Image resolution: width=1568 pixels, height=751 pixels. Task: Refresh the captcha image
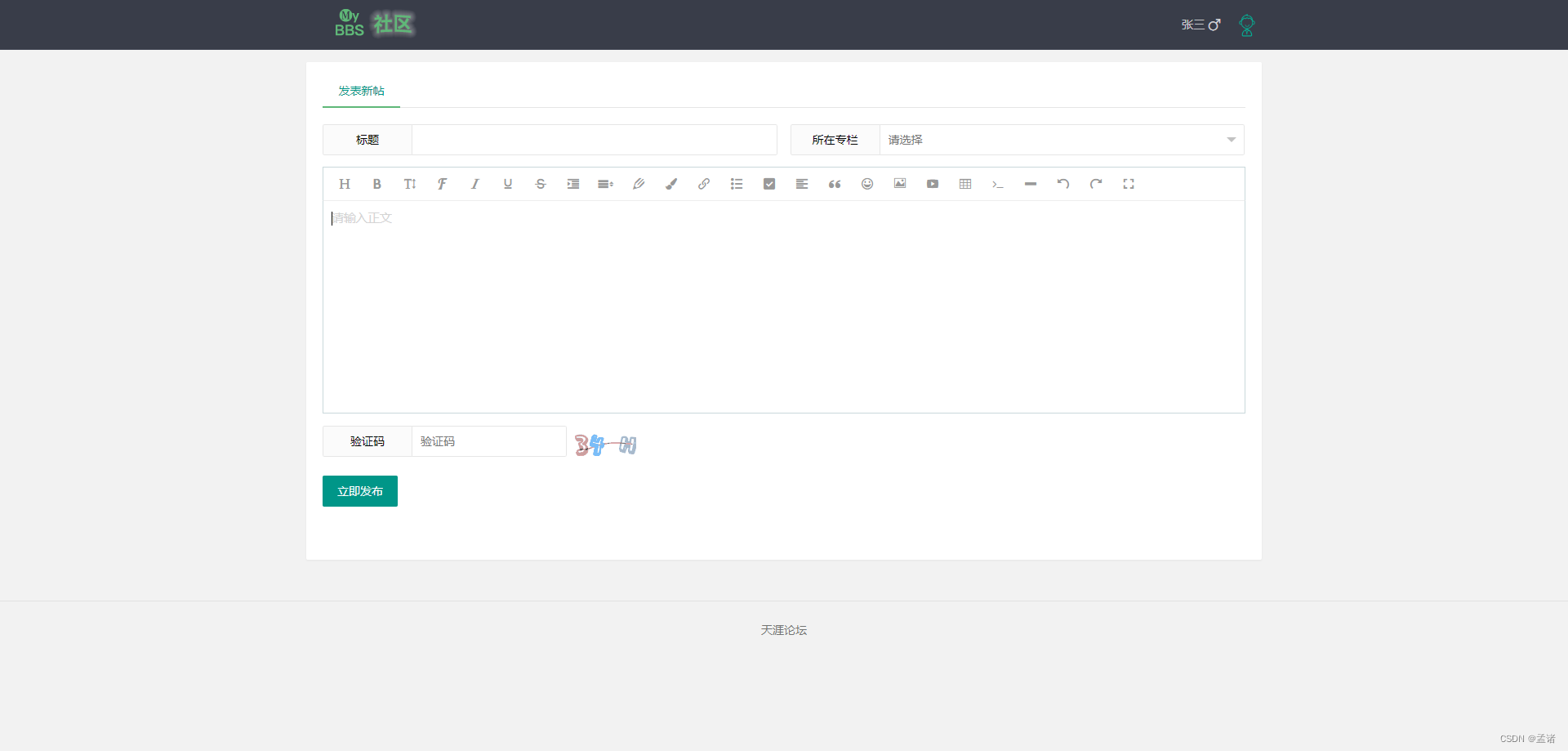tap(606, 445)
